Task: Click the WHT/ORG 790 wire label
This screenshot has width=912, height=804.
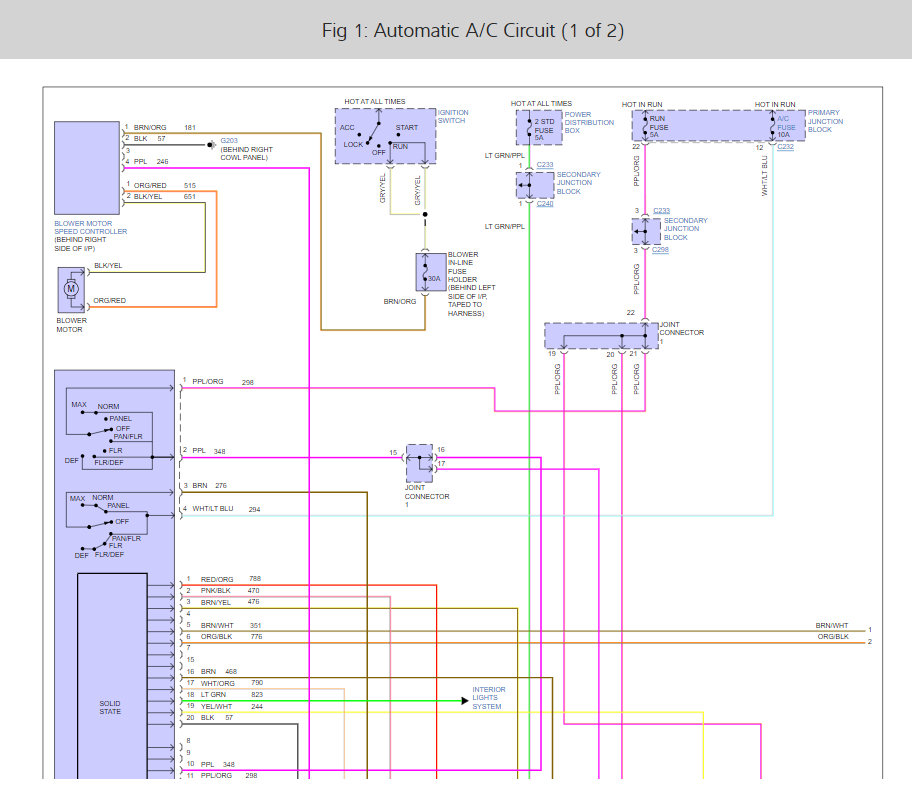Action: point(231,683)
